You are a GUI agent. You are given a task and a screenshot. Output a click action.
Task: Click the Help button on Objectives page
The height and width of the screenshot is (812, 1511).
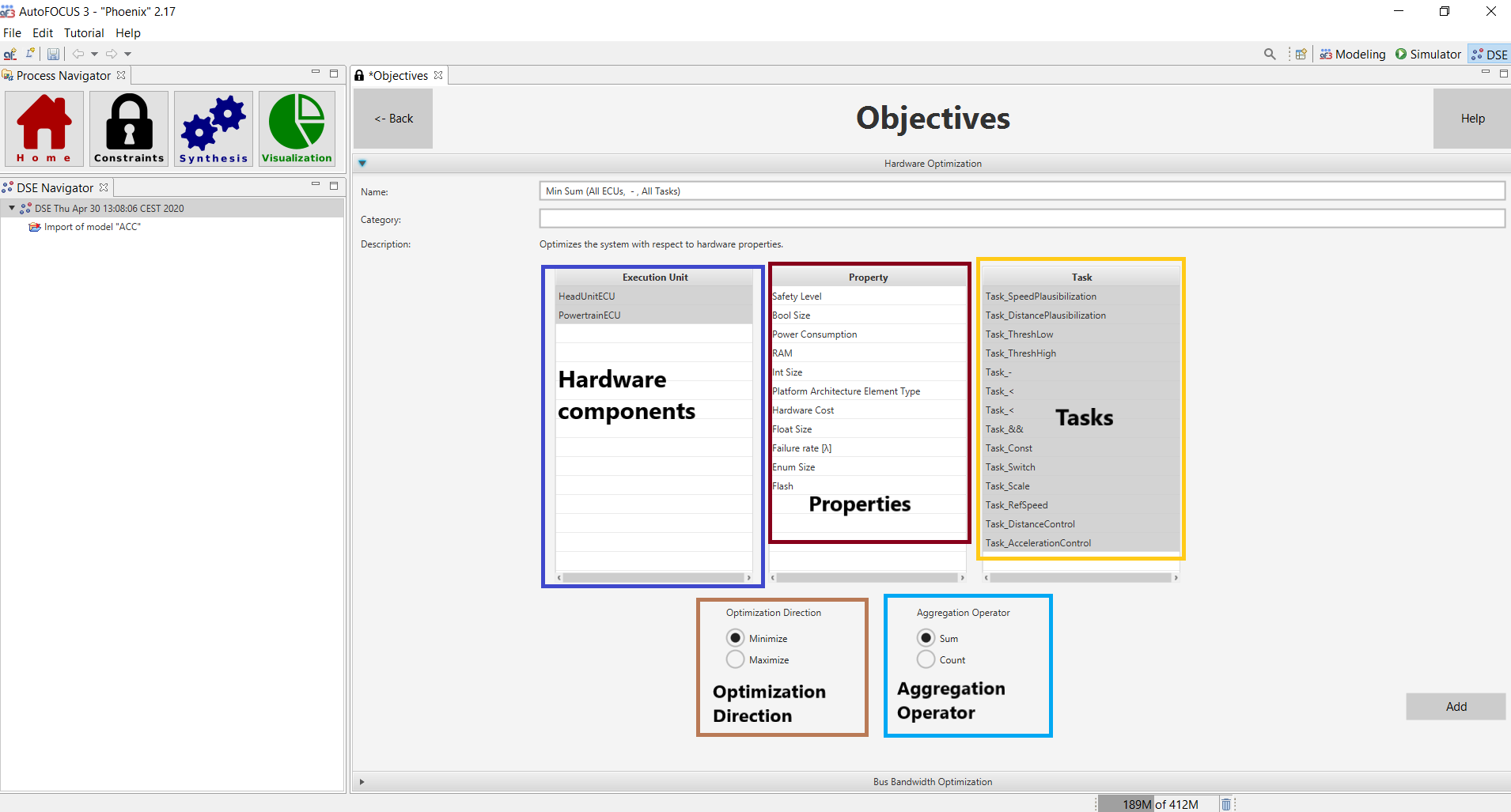[x=1472, y=119]
